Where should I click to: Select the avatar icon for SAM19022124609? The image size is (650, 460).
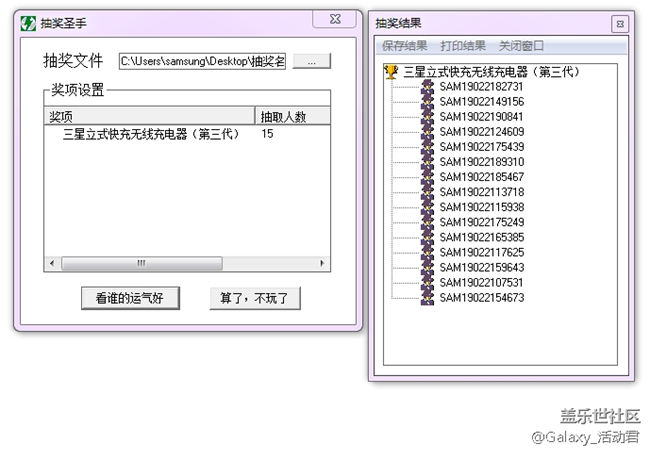click(427, 132)
